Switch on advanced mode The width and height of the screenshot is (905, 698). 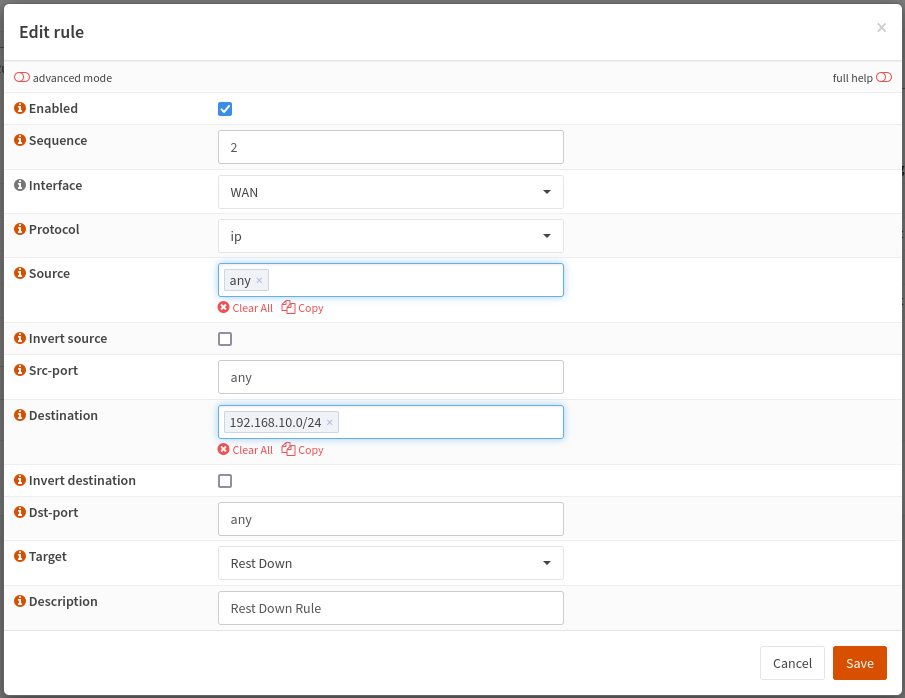tap(21, 77)
